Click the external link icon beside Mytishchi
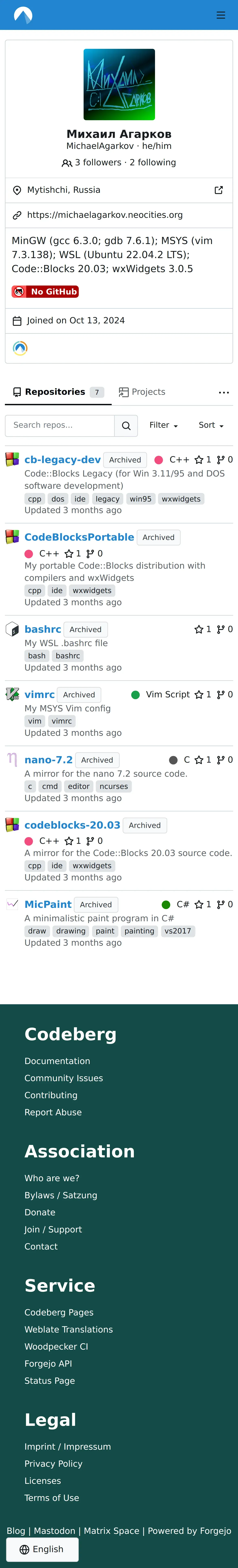 pos(218,190)
